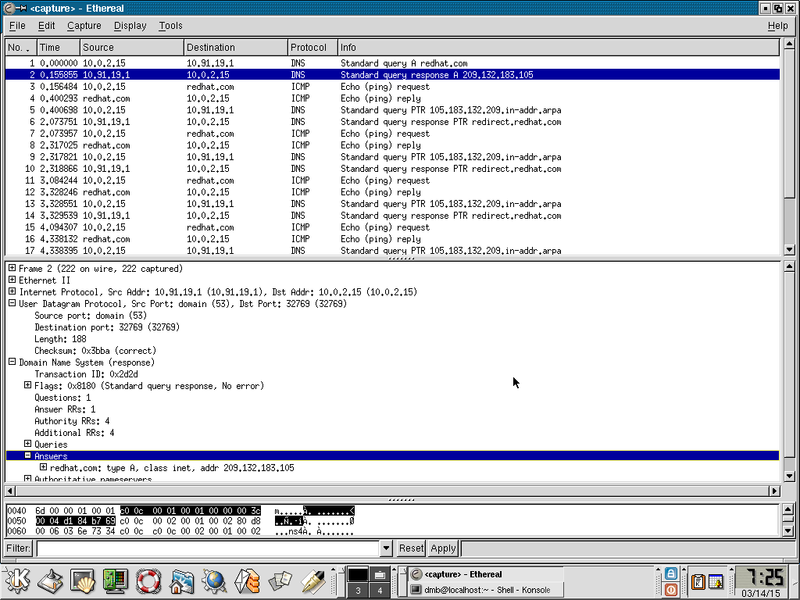Expand the redhat.com type A answer record

43,467
